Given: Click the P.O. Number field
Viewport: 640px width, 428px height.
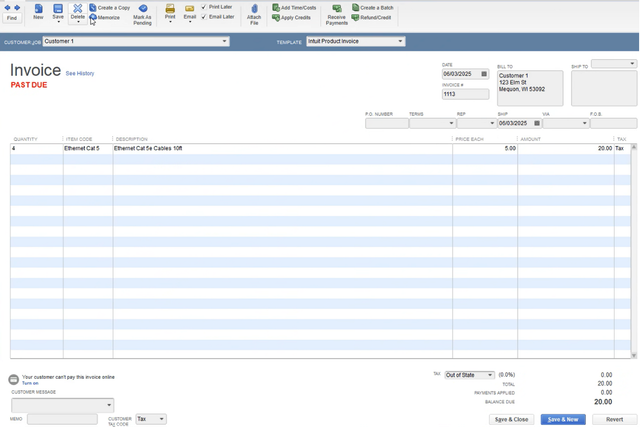Looking at the screenshot, I should click(x=387, y=123).
